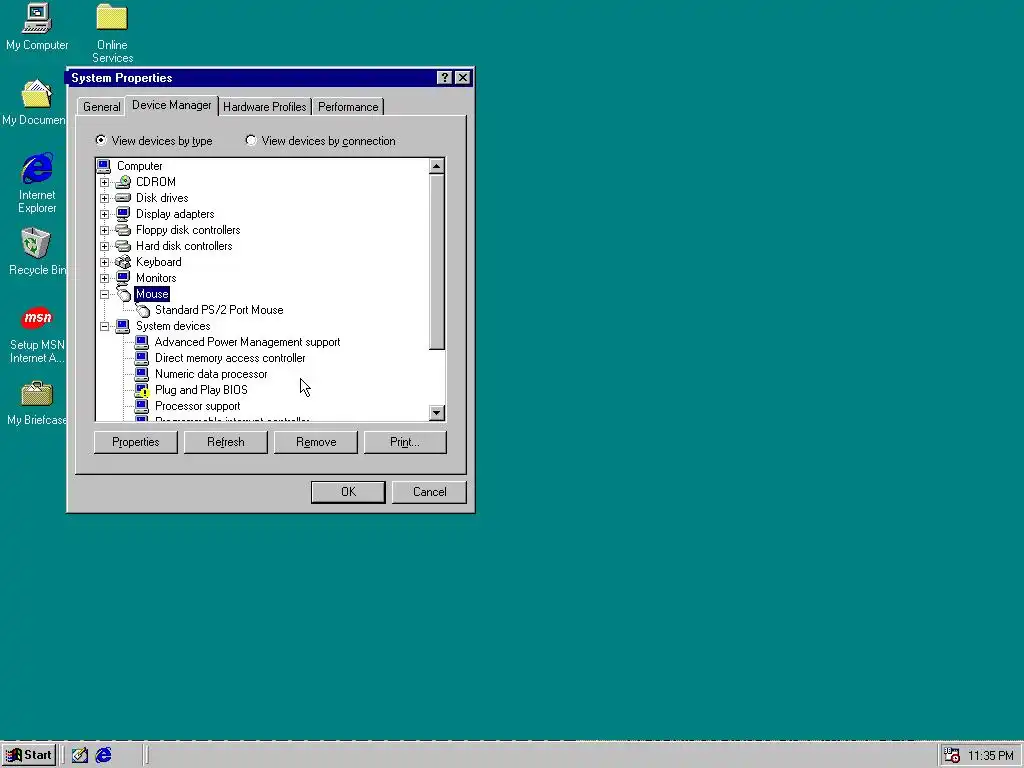Image resolution: width=1024 pixels, height=768 pixels.
Task: Click the Refresh button
Action: click(x=226, y=442)
